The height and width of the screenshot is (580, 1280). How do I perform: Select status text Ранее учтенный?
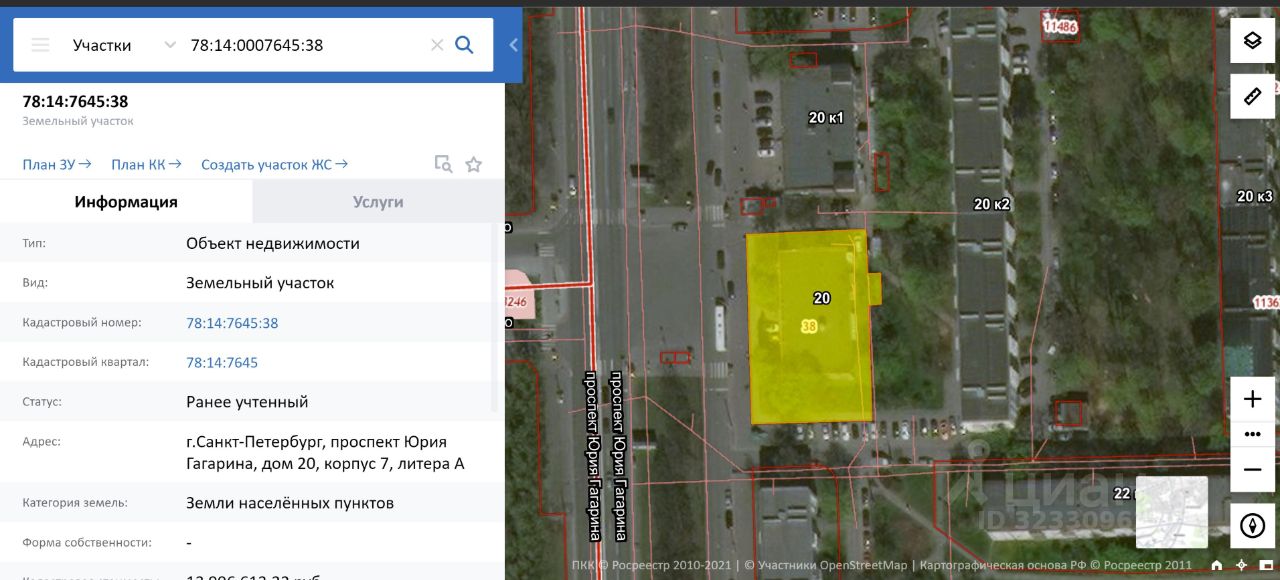point(247,402)
